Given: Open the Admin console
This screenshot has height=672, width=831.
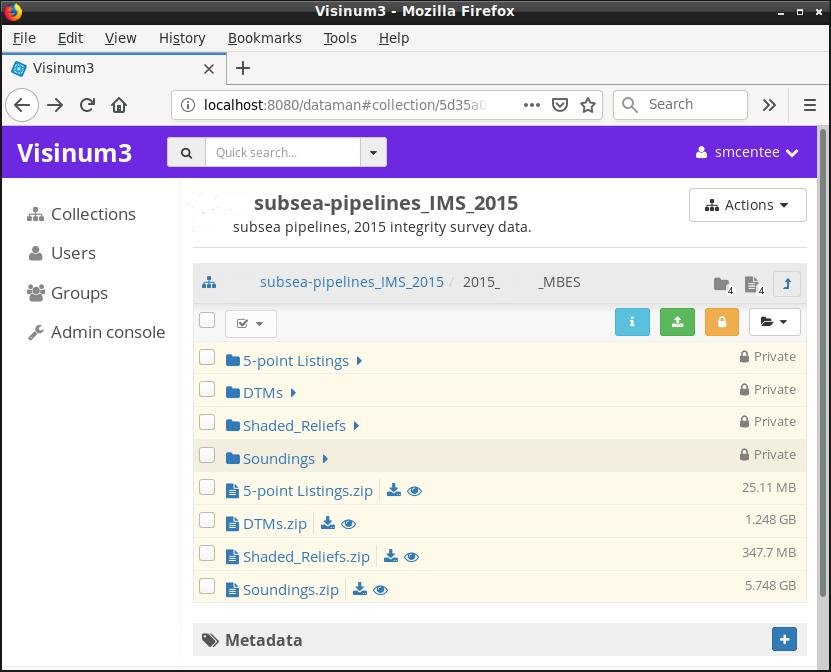Looking at the screenshot, I should (96, 332).
